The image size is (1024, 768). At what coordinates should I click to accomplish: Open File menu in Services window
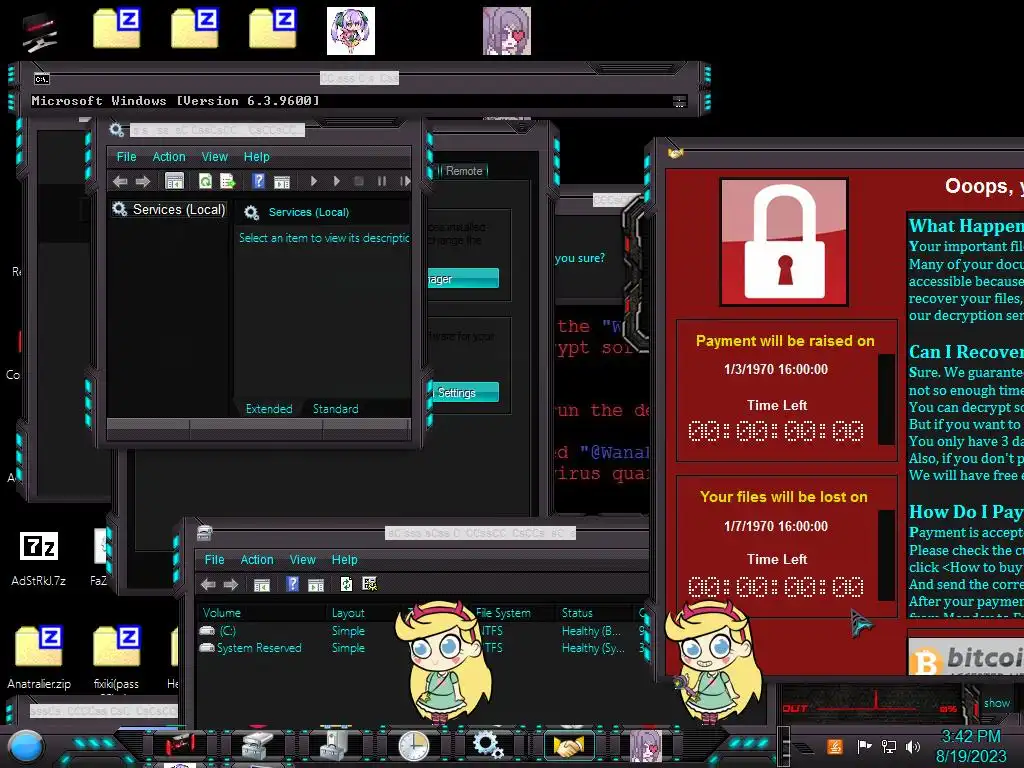coord(126,157)
